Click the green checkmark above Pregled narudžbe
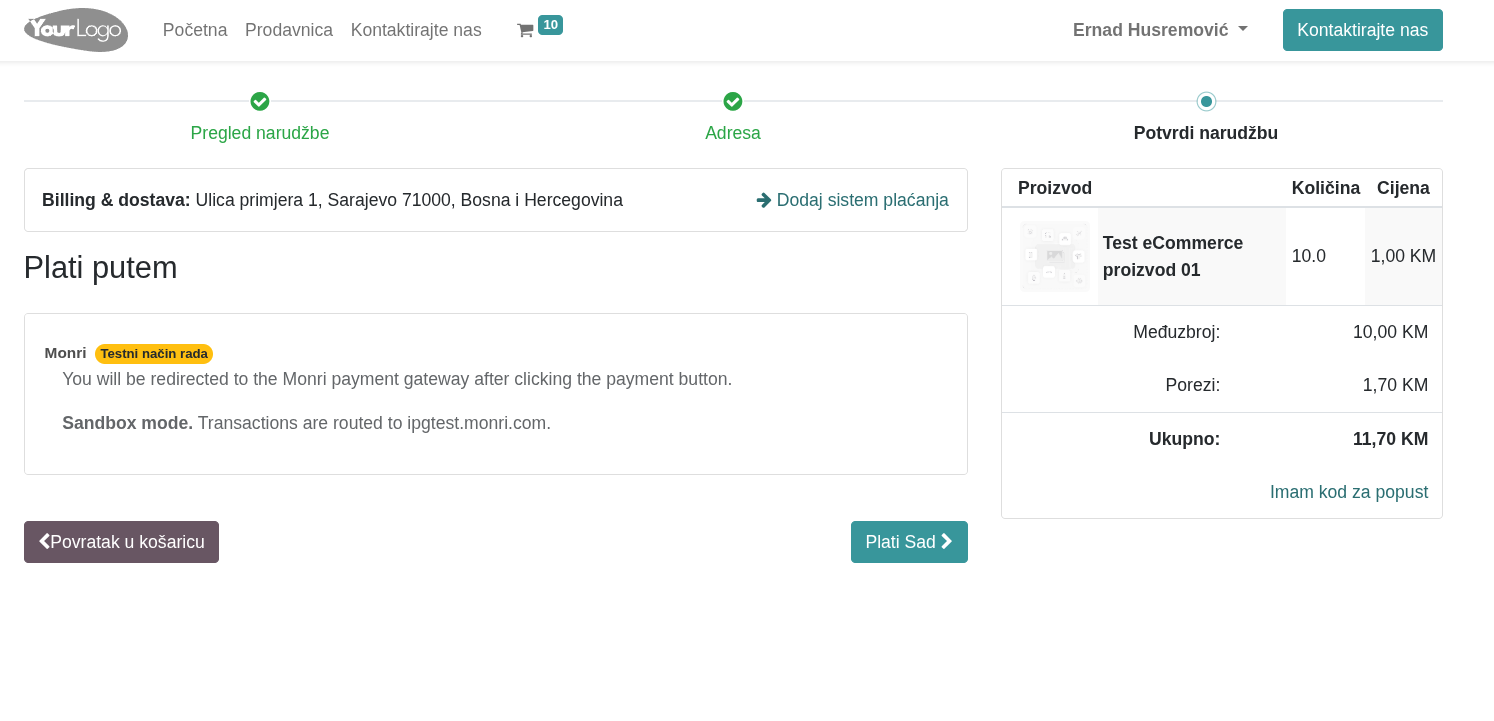 (260, 102)
